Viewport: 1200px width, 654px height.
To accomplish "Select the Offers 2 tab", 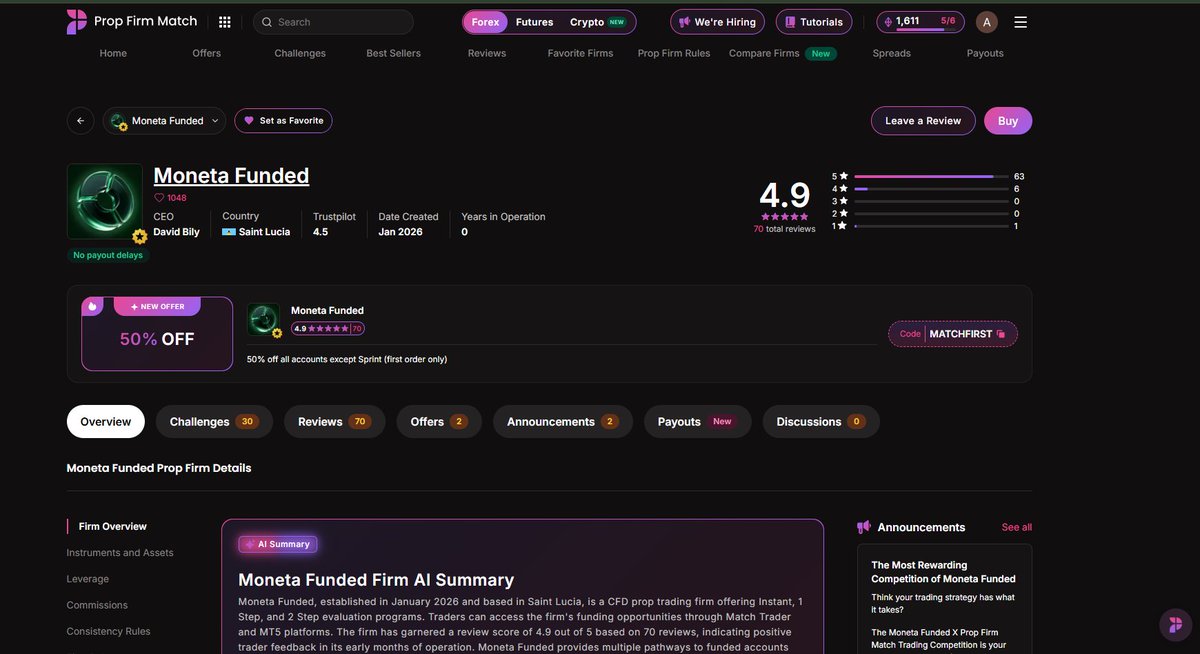I will coord(439,422).
